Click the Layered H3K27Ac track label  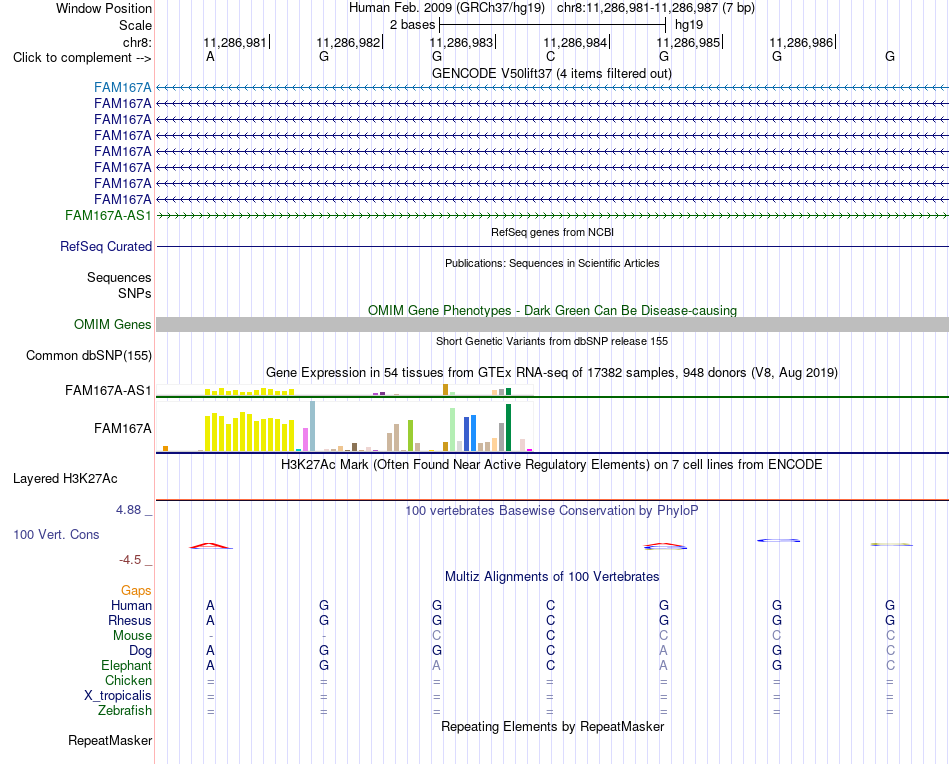pyautogui.click(x=65, y=479)
